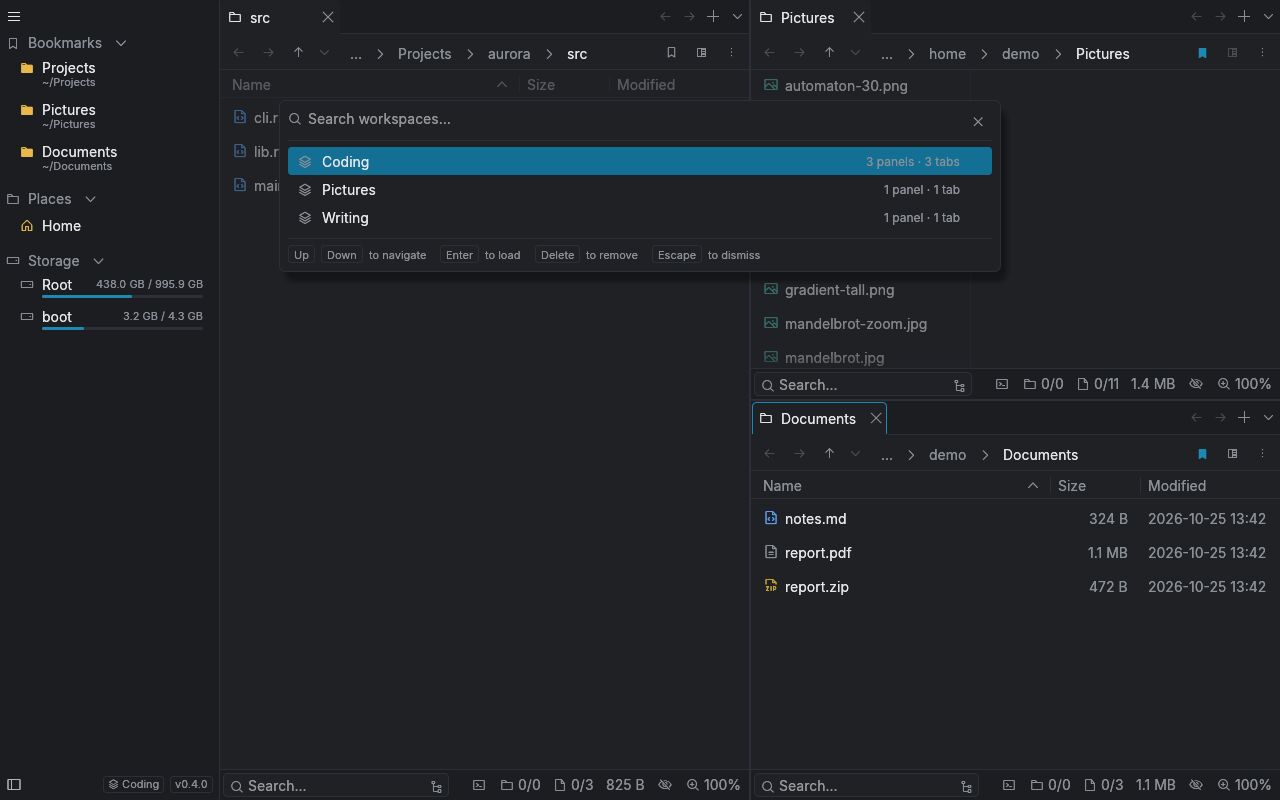This screenshot has height=800, width=1280.
Task: Go up one directory in Pictures panel
Action: tap(829, 53)
